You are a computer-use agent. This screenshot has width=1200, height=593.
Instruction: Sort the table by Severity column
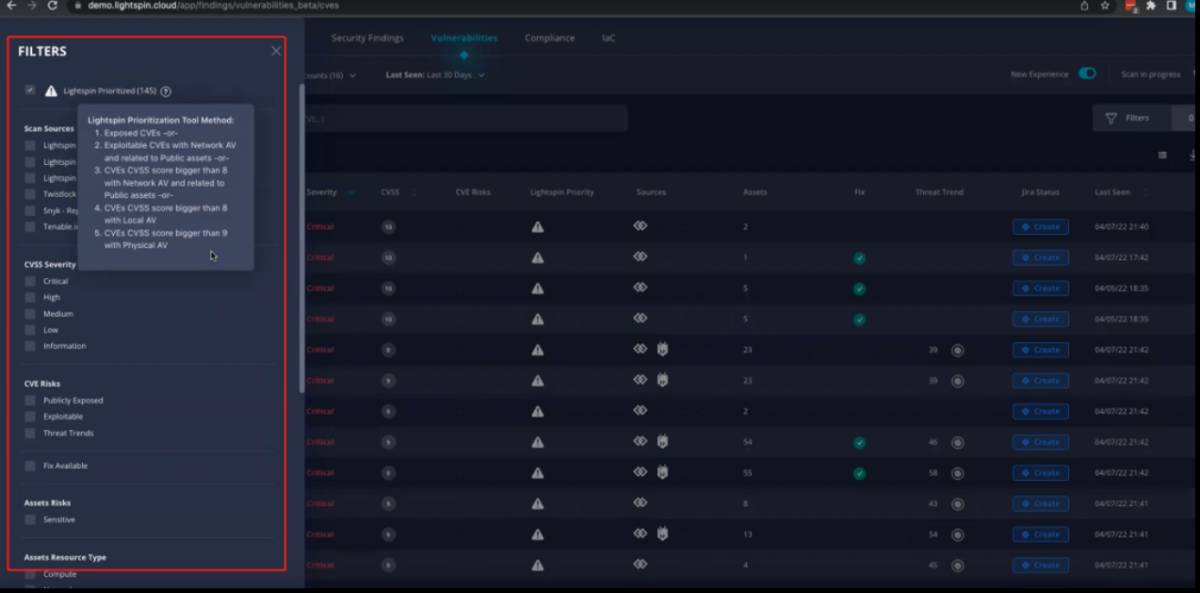322,192
